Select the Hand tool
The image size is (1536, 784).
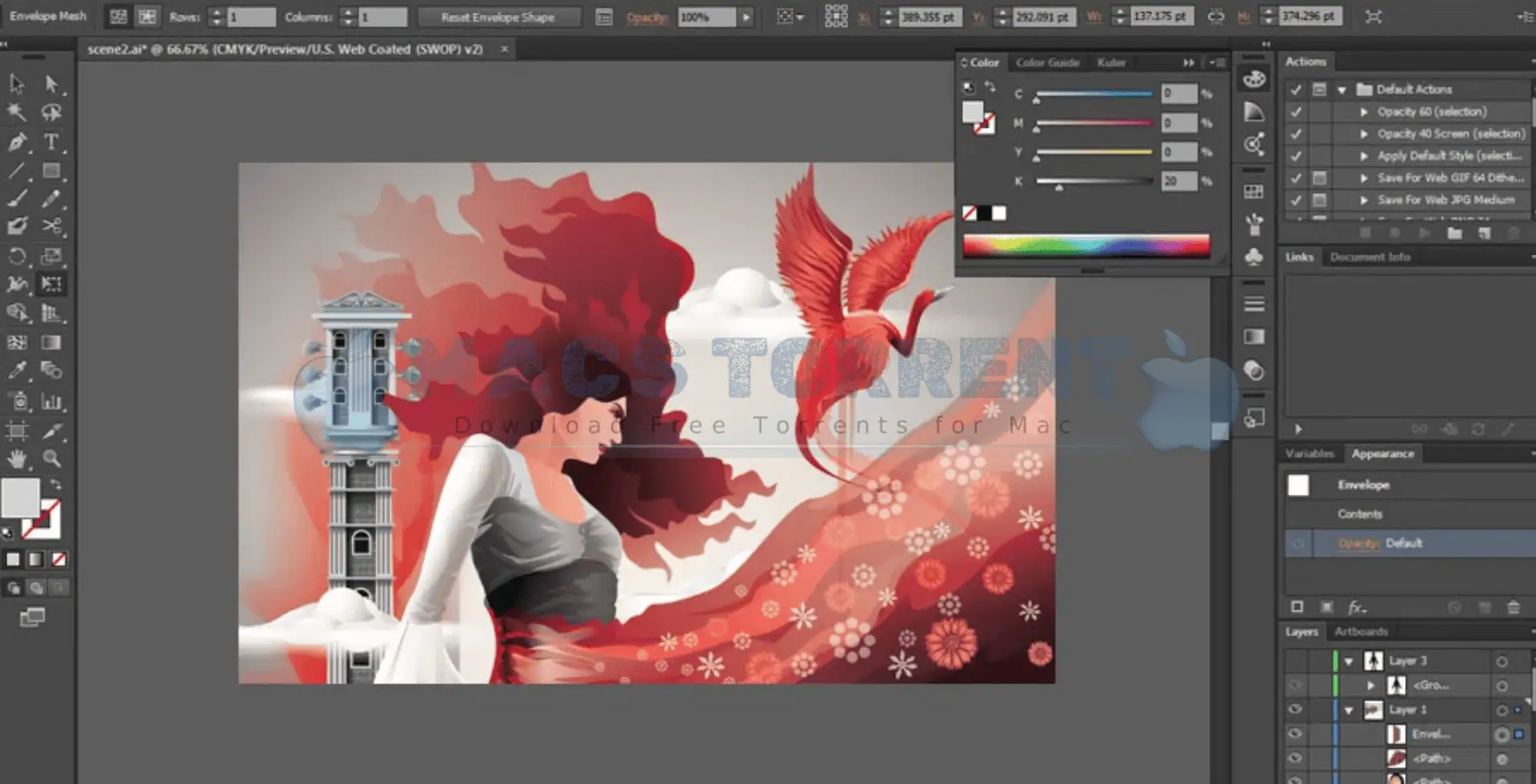17,459
